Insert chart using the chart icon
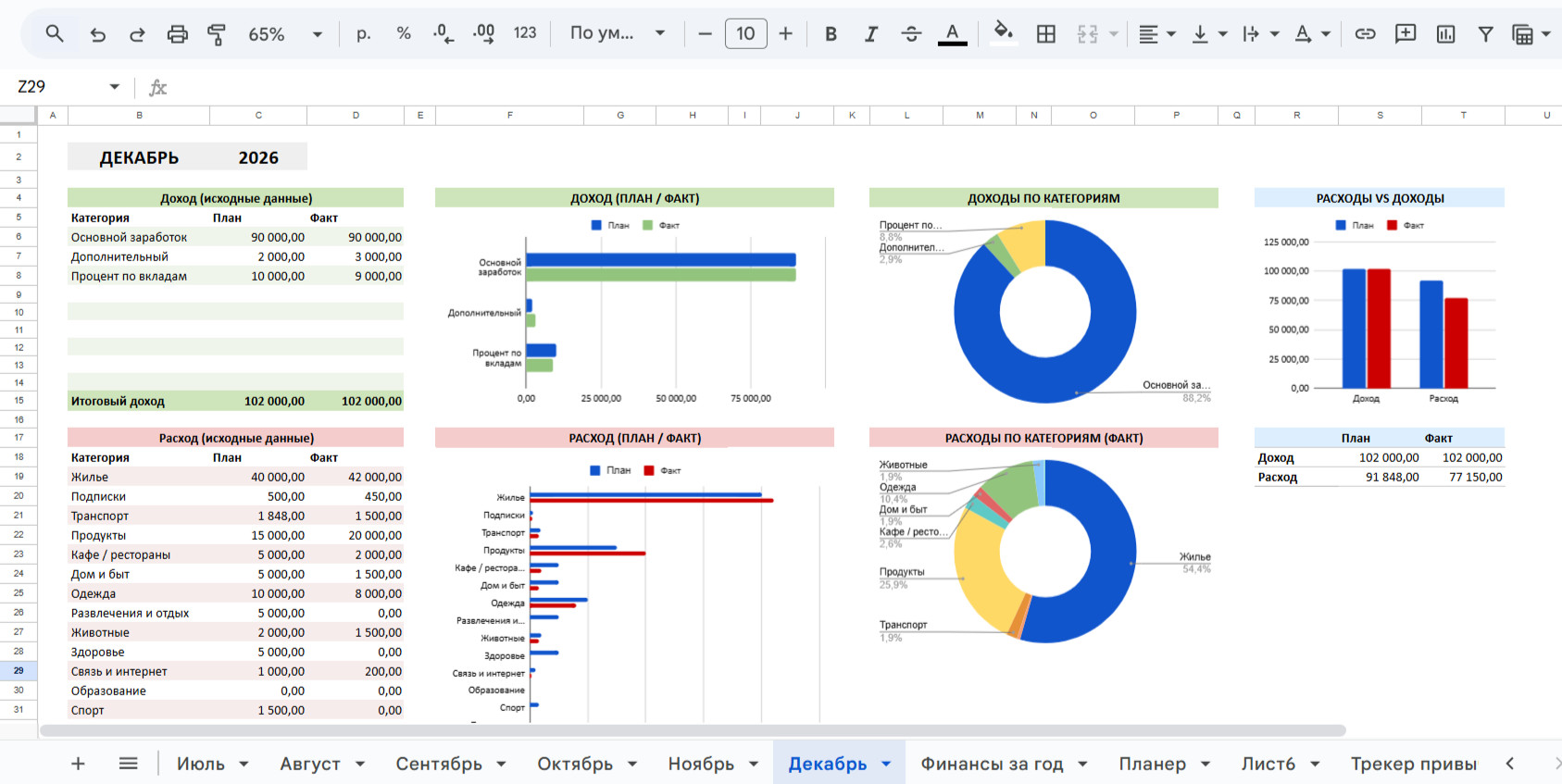Viewport: 1562px width, 784px height. pyautogui.click(x=1445, y=34)
